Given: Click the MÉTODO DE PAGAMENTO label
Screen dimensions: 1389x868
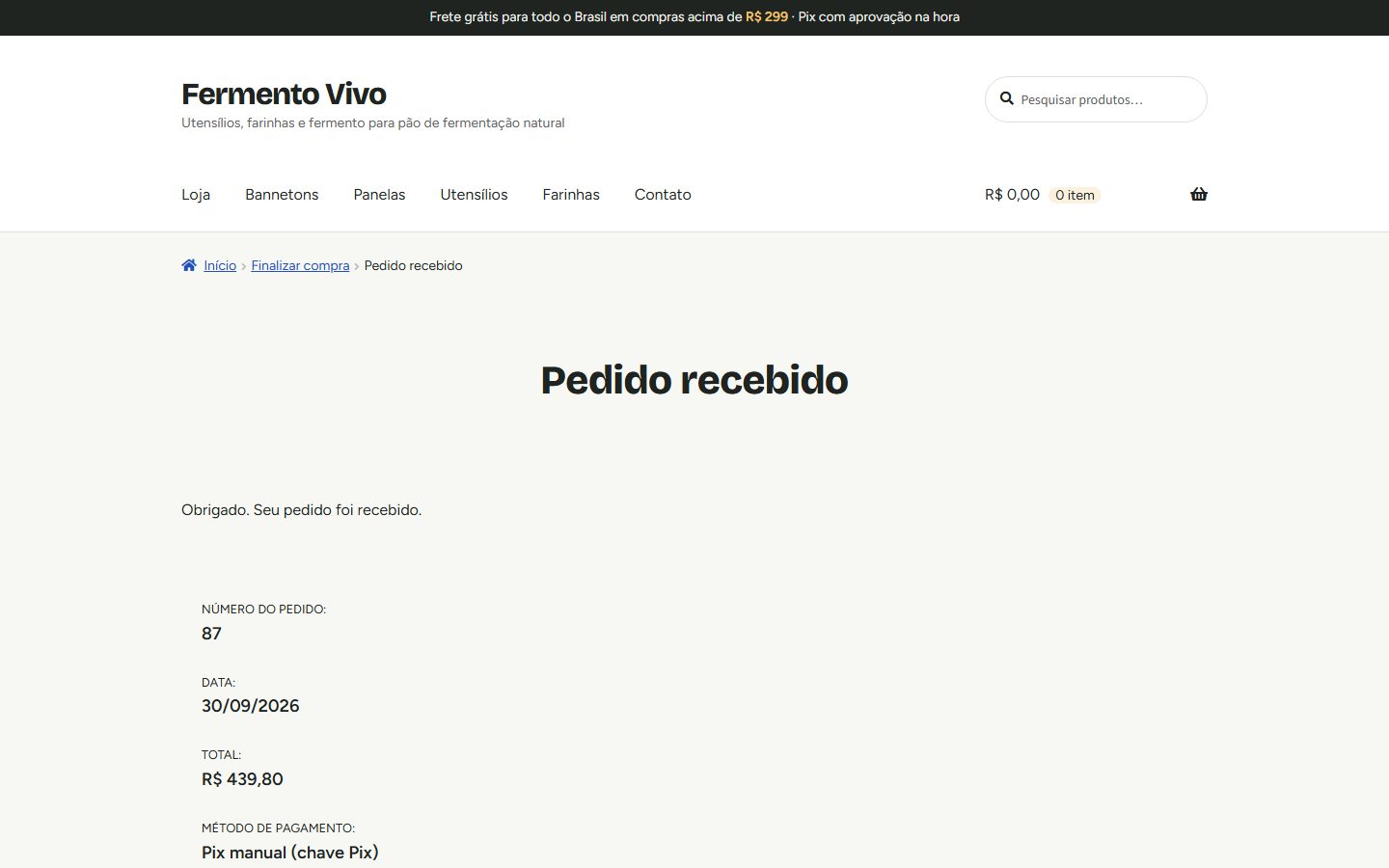Looking at the screenshot, I should (x=278, y=828).
